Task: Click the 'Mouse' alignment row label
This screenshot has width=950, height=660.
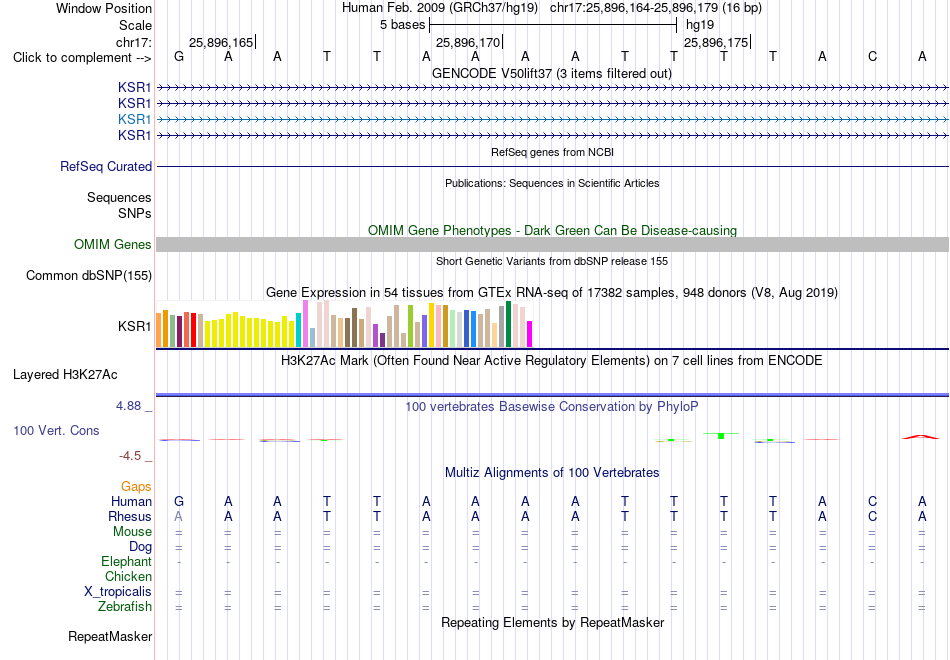Action: click(x=132, y=532)
